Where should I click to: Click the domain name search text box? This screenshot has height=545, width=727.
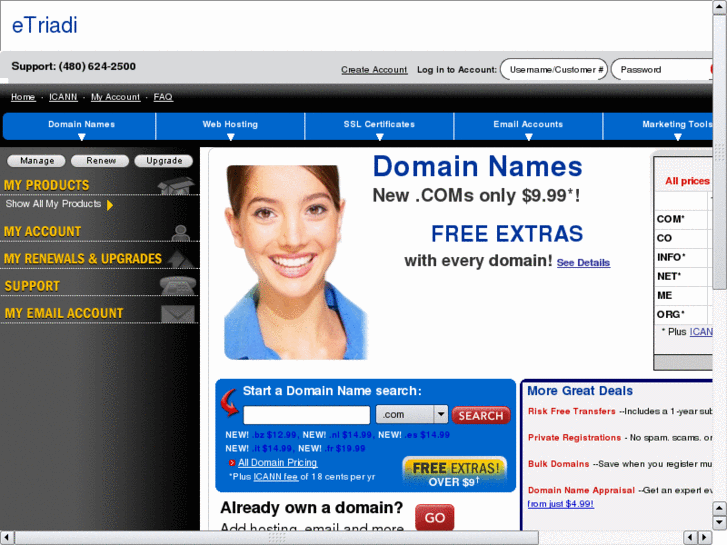pos(306,415)
